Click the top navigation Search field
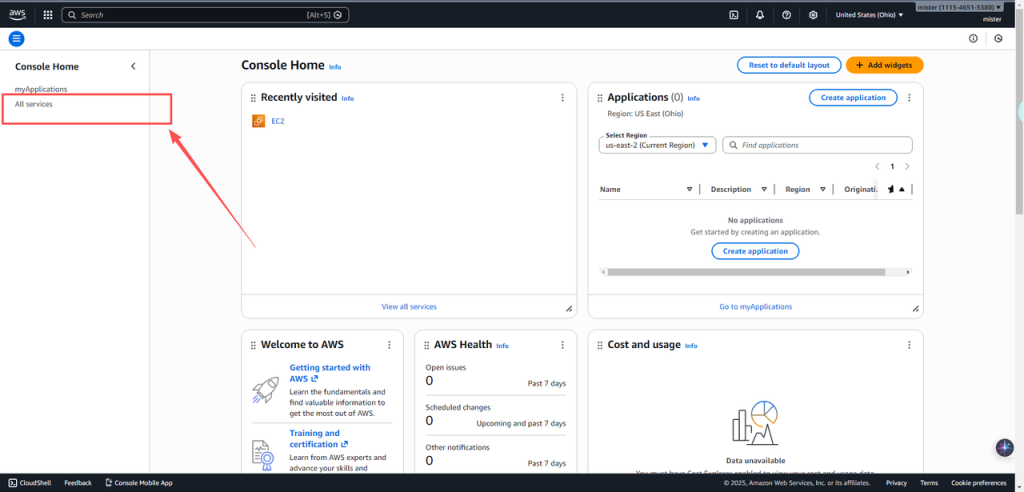 pyautogui.click(x=205, y=14)
